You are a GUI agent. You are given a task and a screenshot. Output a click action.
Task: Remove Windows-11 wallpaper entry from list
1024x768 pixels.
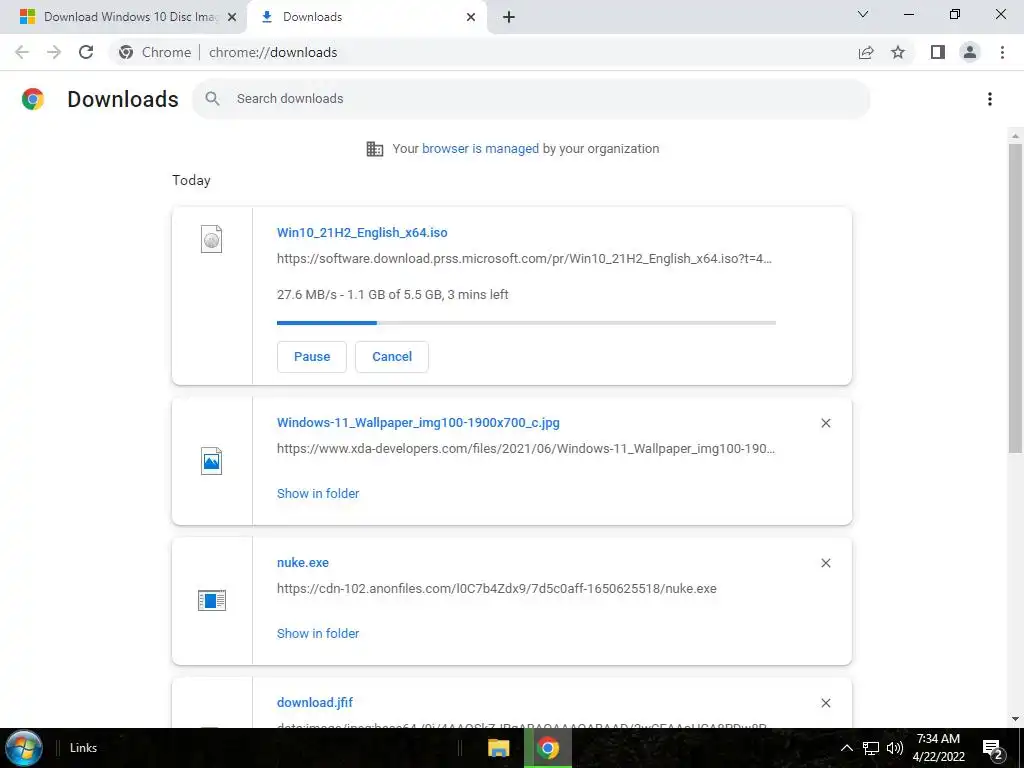(825, 423)
